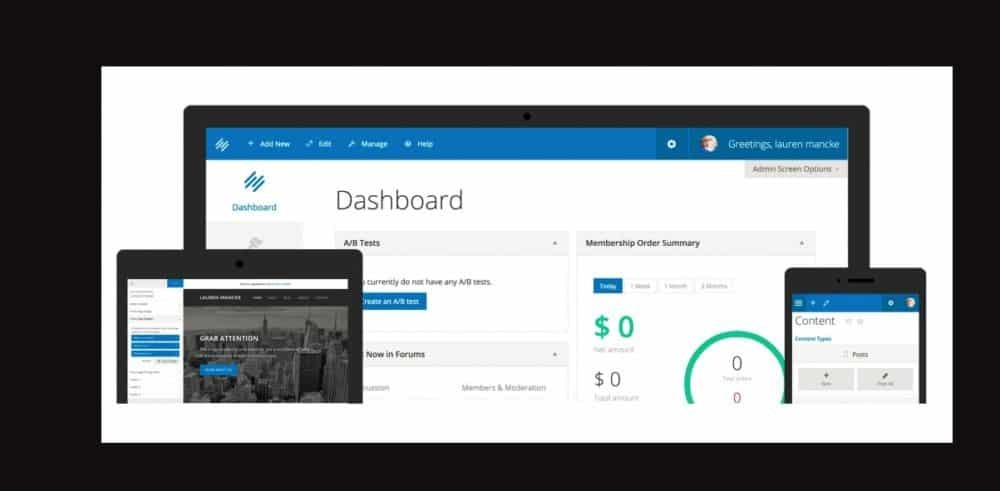This screenshot has height=491, width=1000.
Task: Open the Manage menu
Action: pos(368,144)
